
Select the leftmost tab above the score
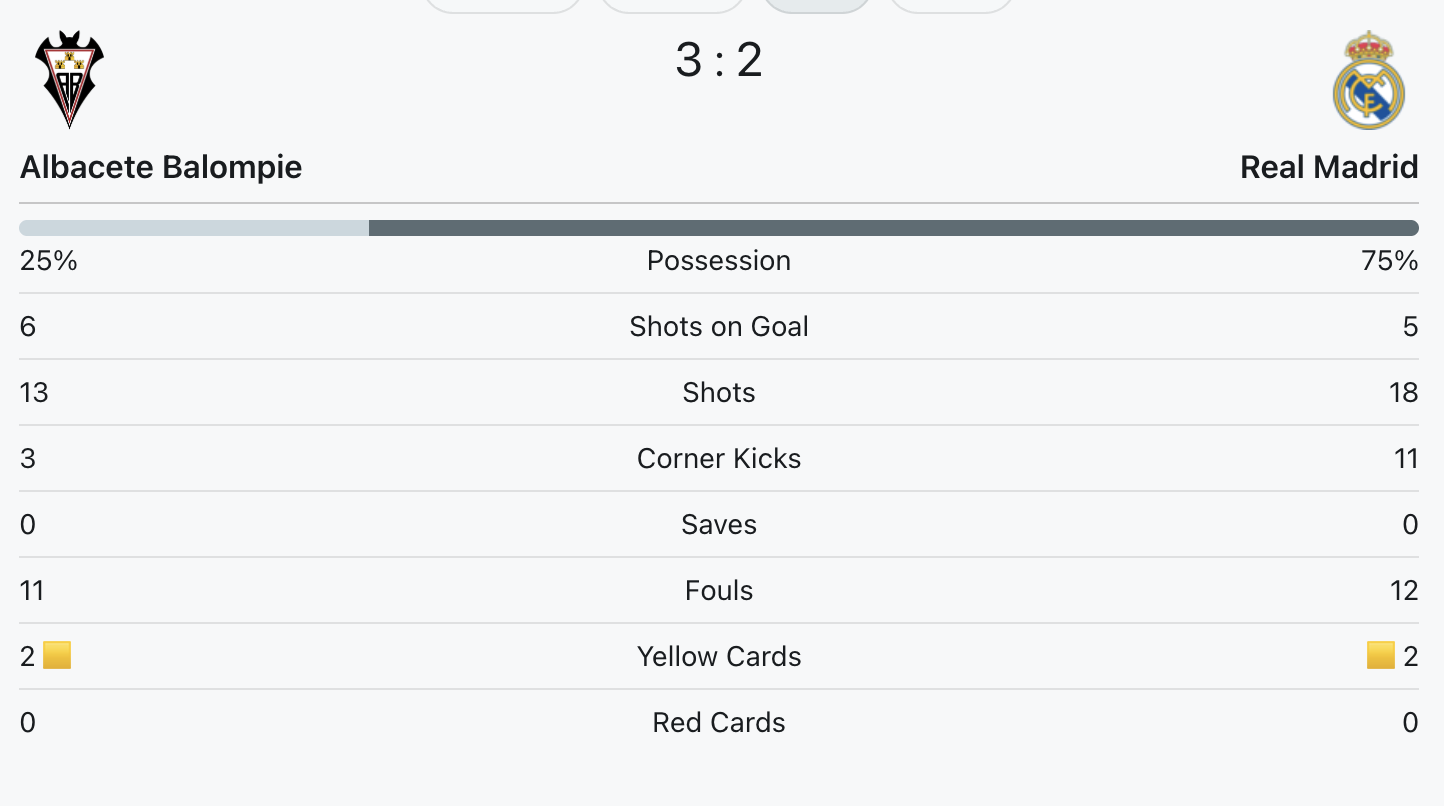504,5
